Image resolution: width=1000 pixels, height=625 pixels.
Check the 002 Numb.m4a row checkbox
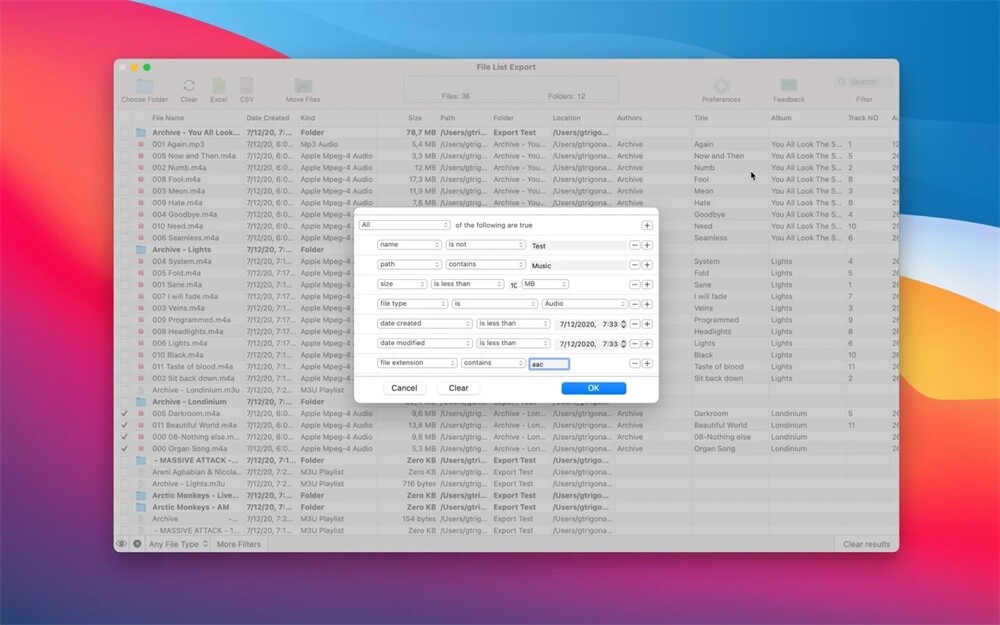pyautogui.click(x=124, y=168)
